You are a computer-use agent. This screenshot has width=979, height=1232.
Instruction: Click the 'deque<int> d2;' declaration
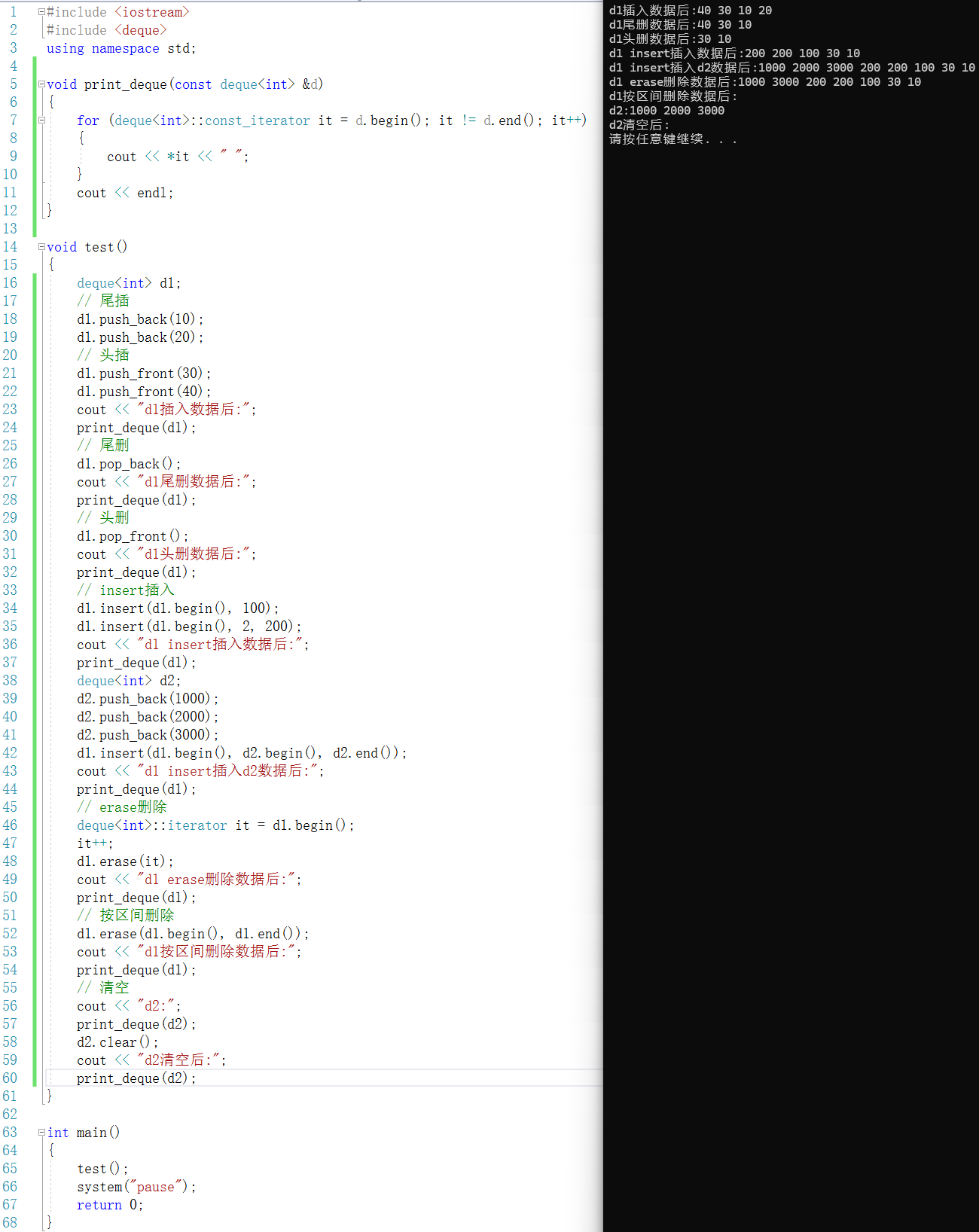(x=129, y=681)
